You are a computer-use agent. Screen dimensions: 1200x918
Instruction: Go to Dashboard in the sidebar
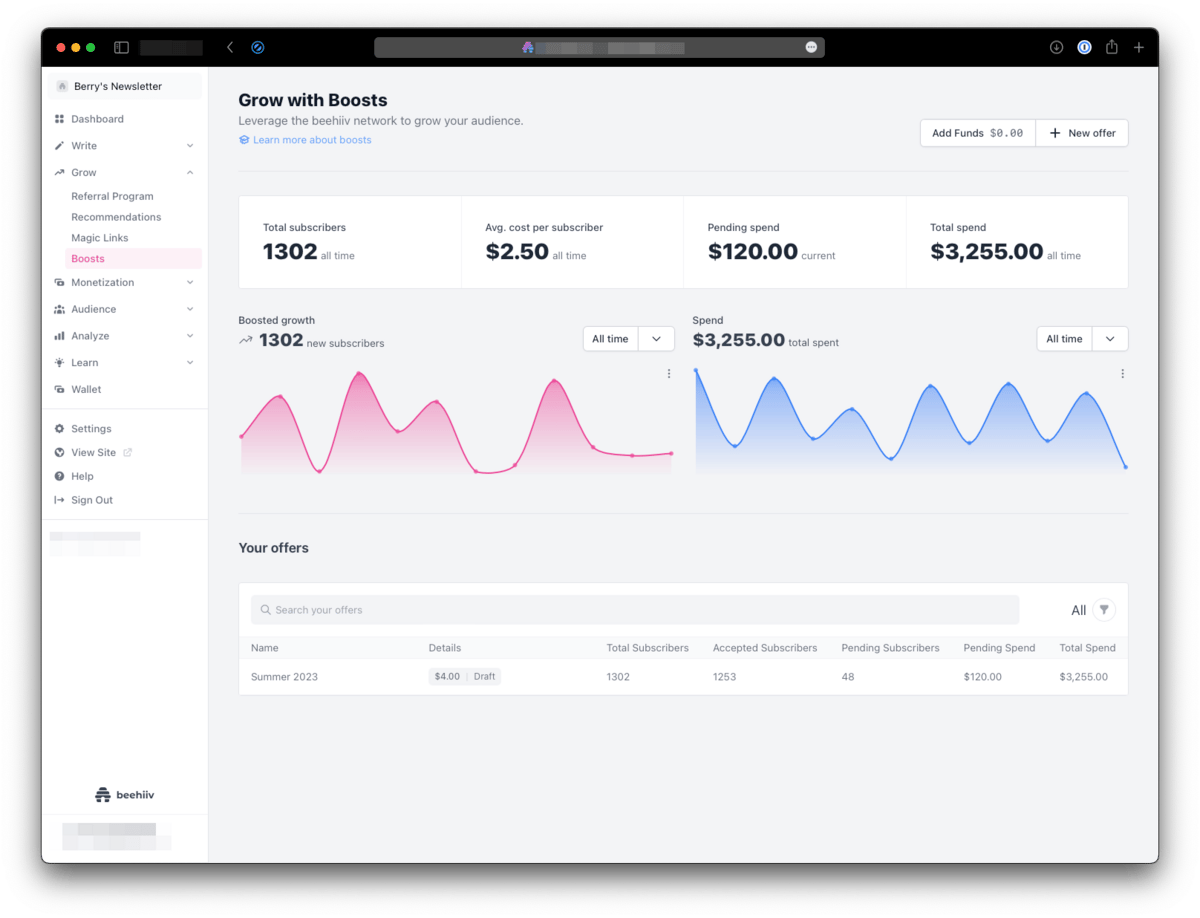point(97,119)
